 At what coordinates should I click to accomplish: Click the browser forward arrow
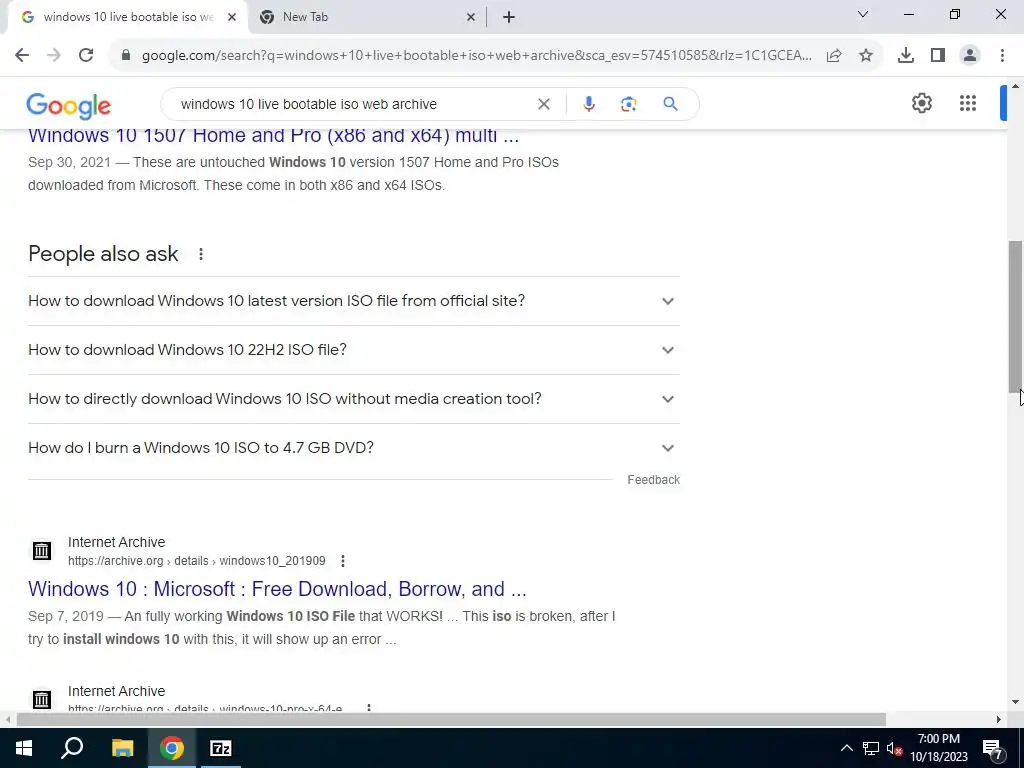54,55
